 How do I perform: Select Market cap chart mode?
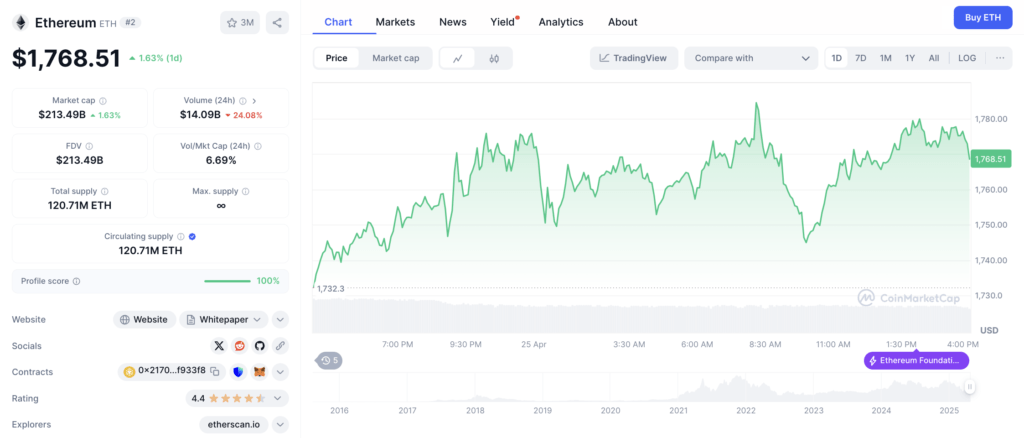(x=396, y=58)
